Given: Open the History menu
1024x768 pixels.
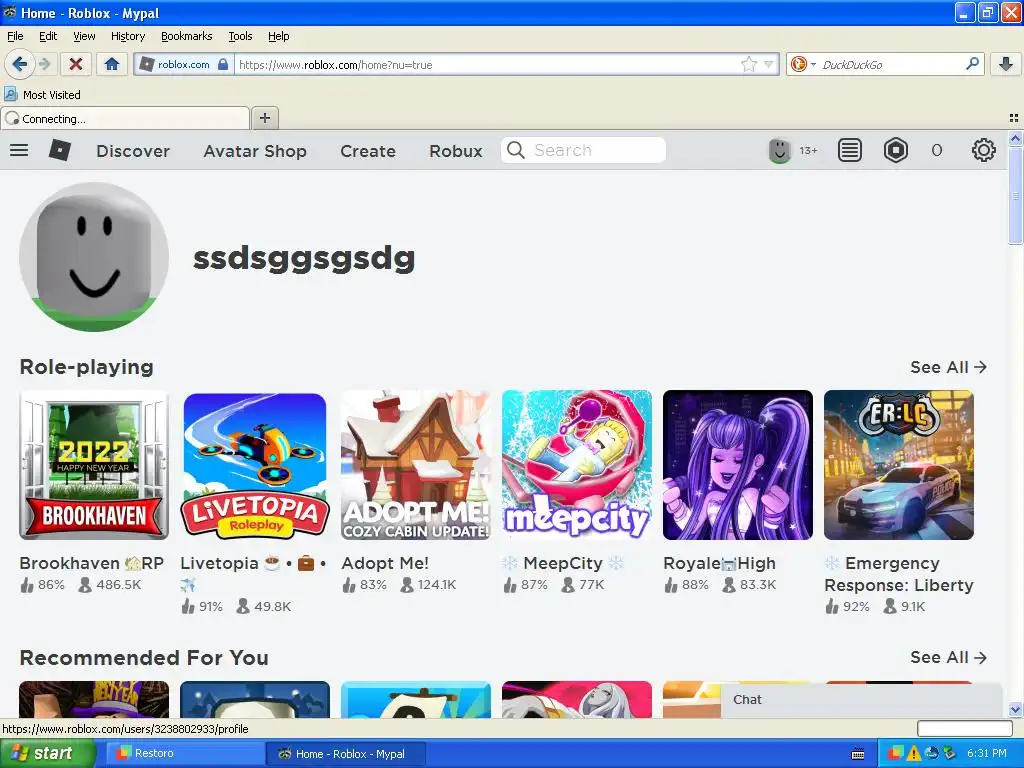Looking at the screenshot, I should (127, 36).
